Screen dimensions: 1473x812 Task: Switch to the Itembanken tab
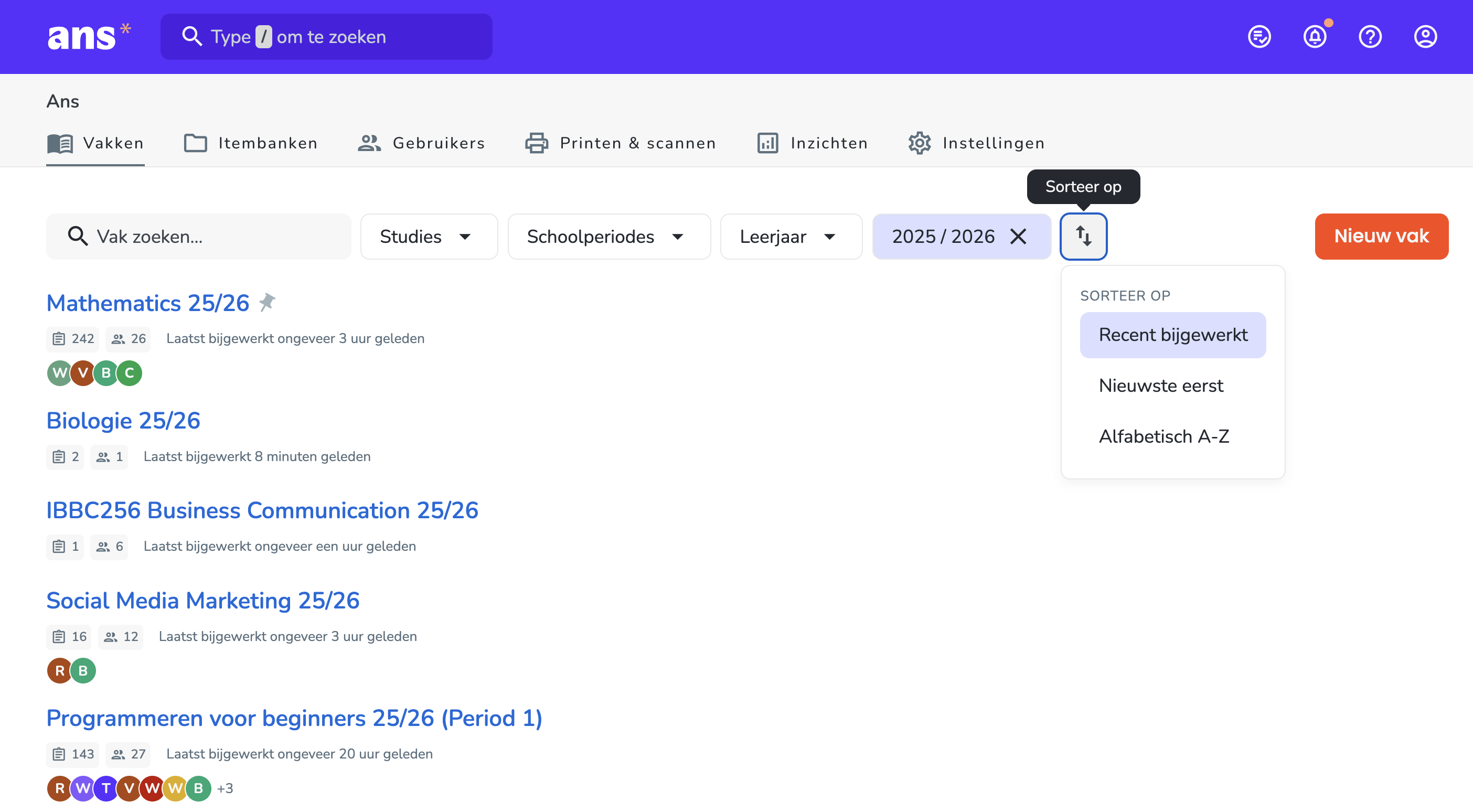[251, 143]
